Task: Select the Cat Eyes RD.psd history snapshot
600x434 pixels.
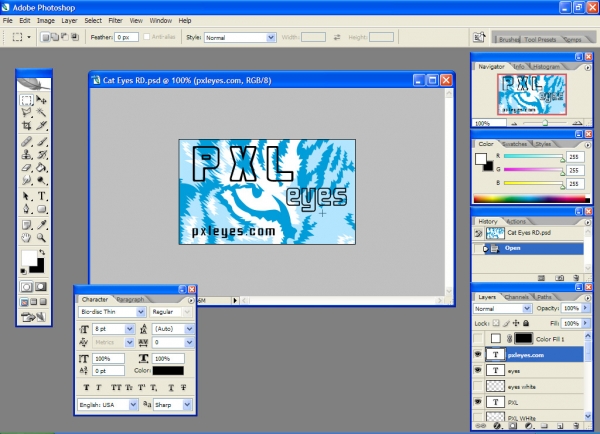Action: 528,233
